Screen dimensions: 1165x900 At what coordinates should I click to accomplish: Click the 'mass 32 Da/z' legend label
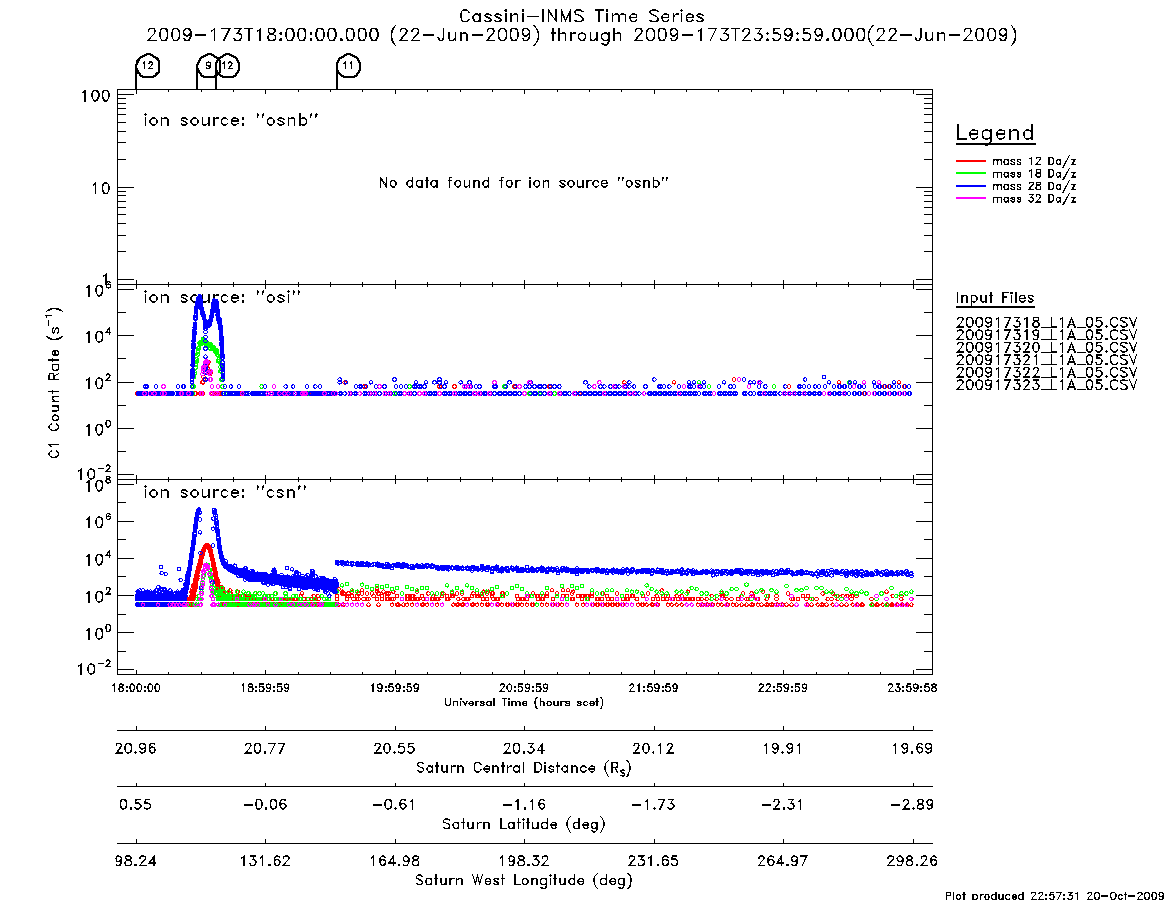pyautogui.click(x=1034, y=199)
